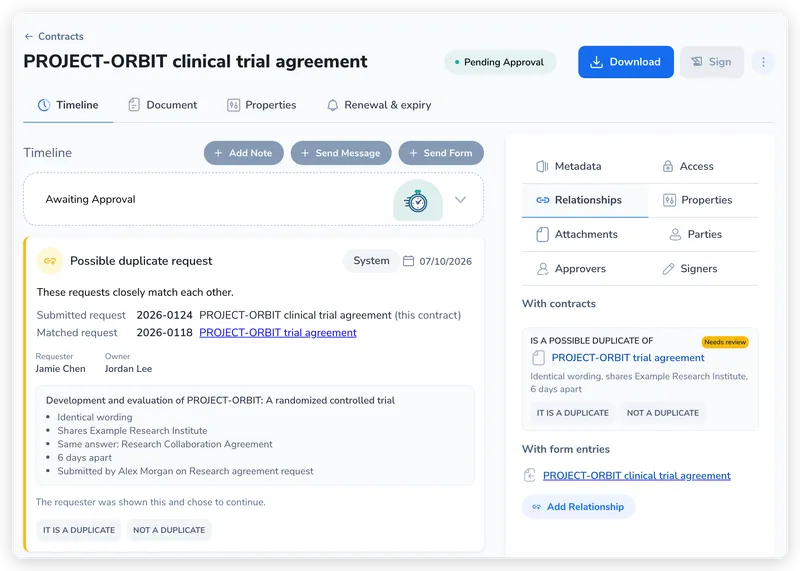Viewport: 800px width, 571px height.
Task: Click 'Same answer: Research Collaboration Agreement' bullet
Action: tap(165, 444)
